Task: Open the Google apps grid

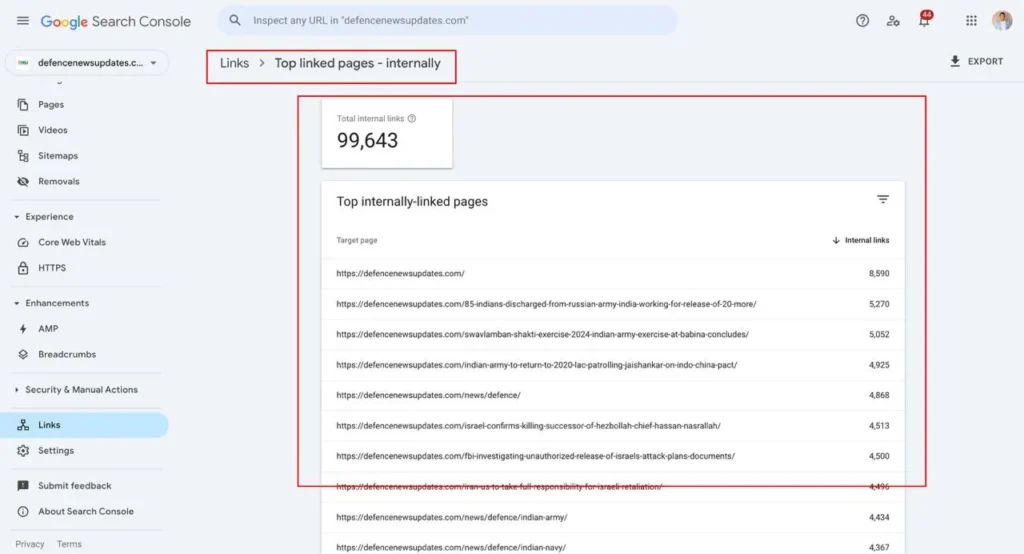Action: tap(971, 21)
